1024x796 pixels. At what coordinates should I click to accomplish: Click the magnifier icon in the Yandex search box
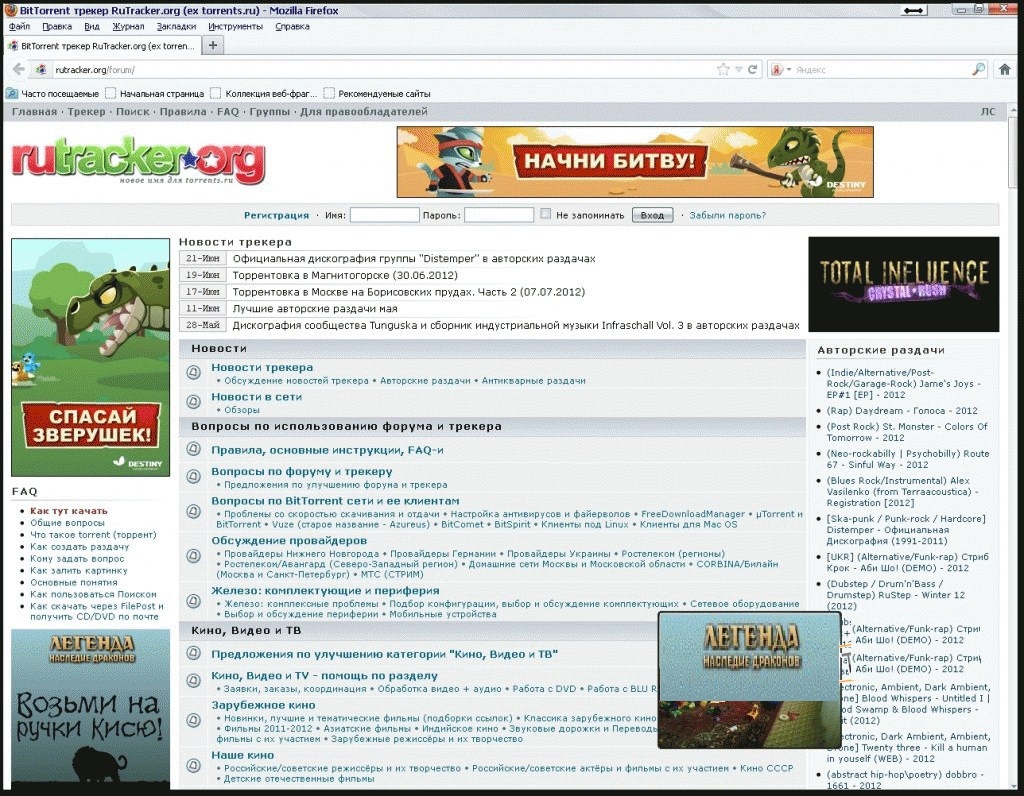(x=978, y=69)
